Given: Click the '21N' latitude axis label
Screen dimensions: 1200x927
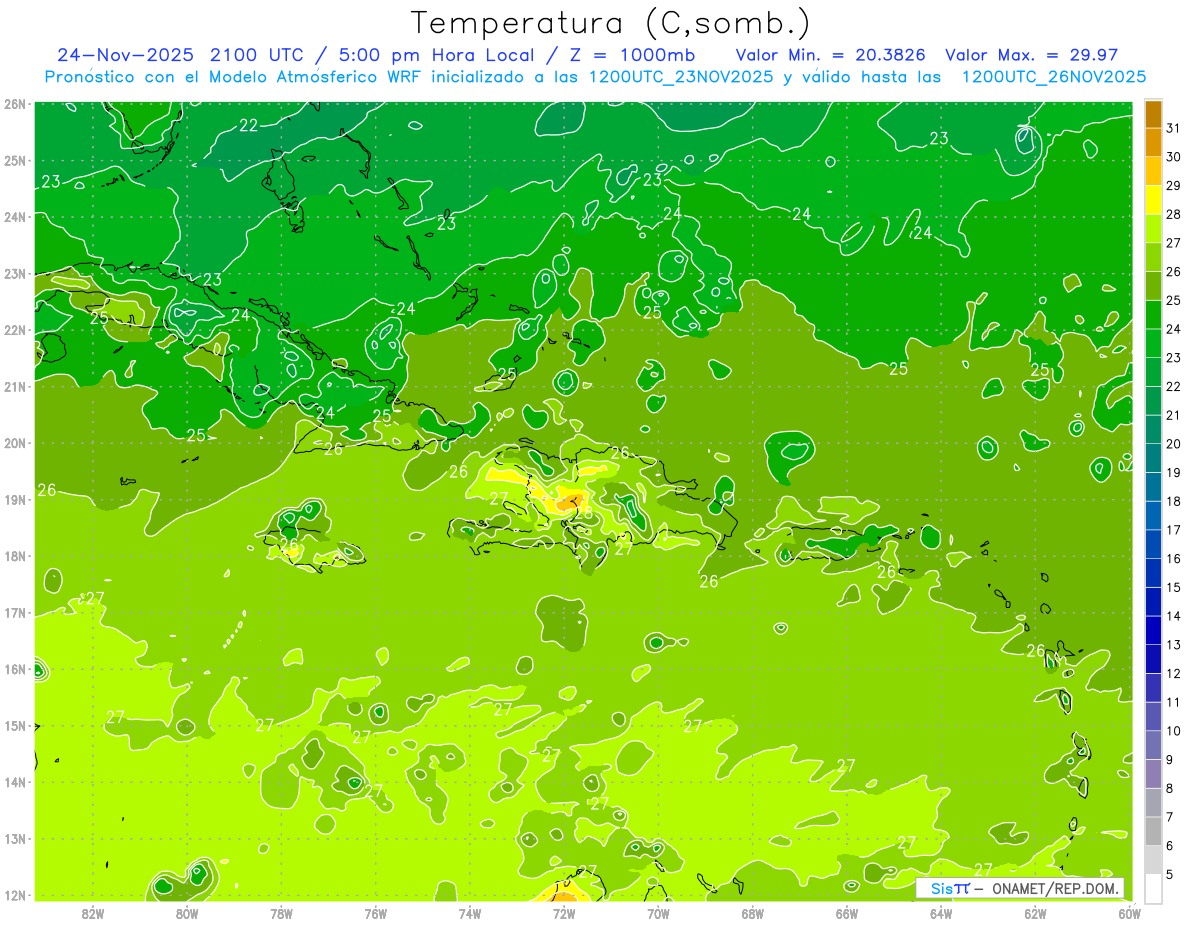Looking at the screenshot, I should tap(15, 386).
